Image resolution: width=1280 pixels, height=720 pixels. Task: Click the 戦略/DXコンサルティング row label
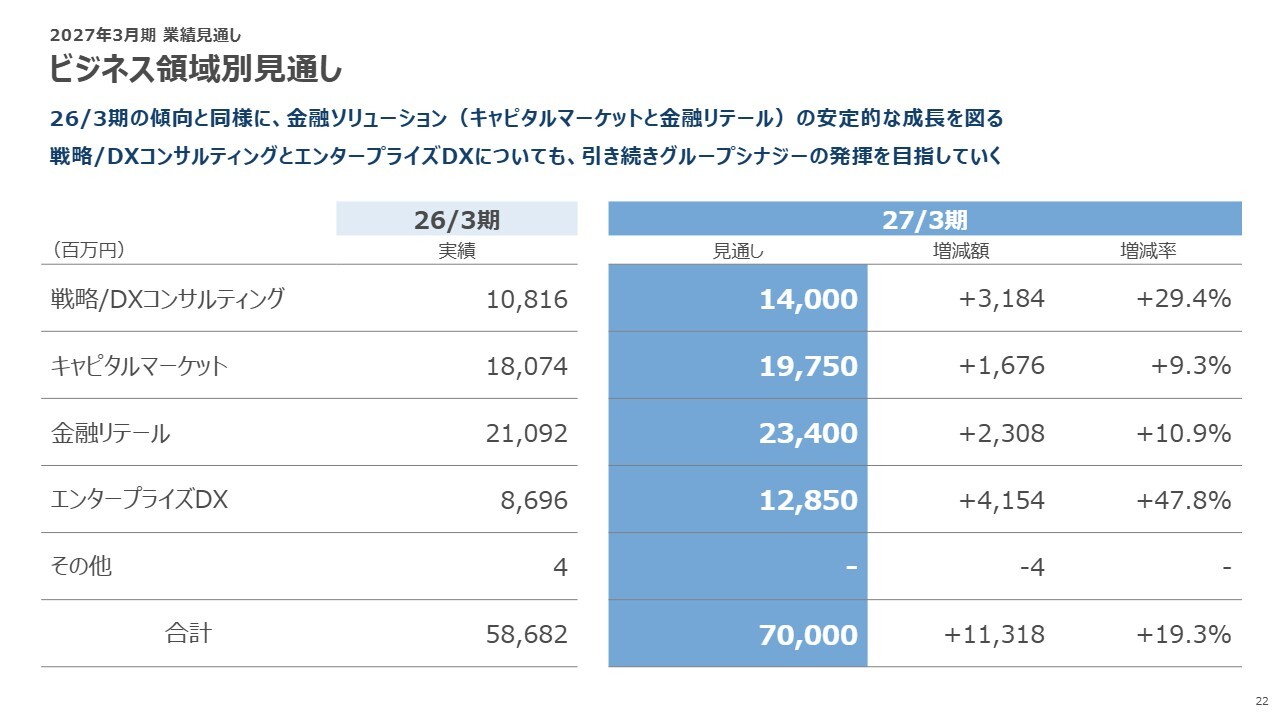click(167, 298)
